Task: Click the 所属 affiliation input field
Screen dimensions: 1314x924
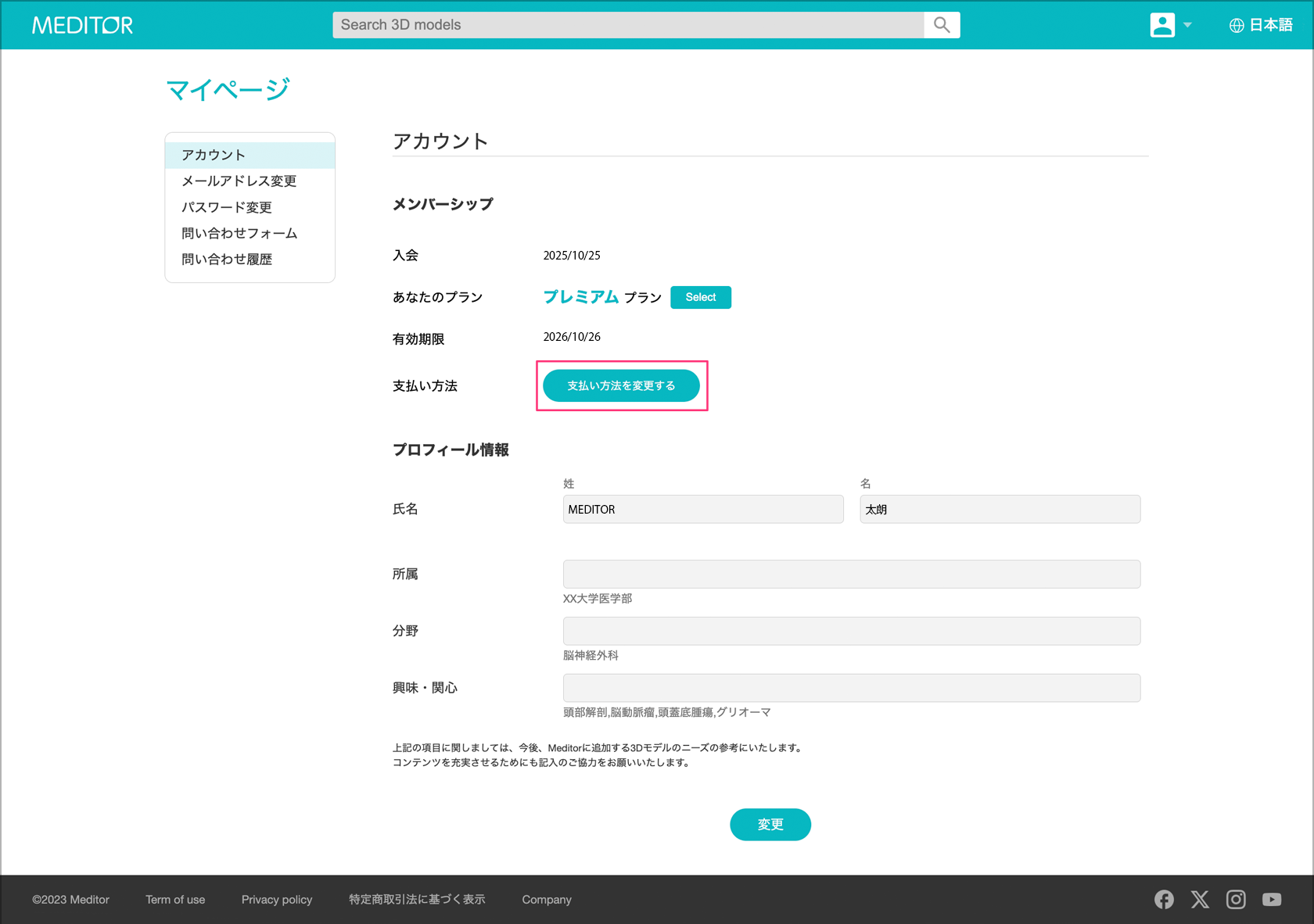Action: tap(851, 575)
